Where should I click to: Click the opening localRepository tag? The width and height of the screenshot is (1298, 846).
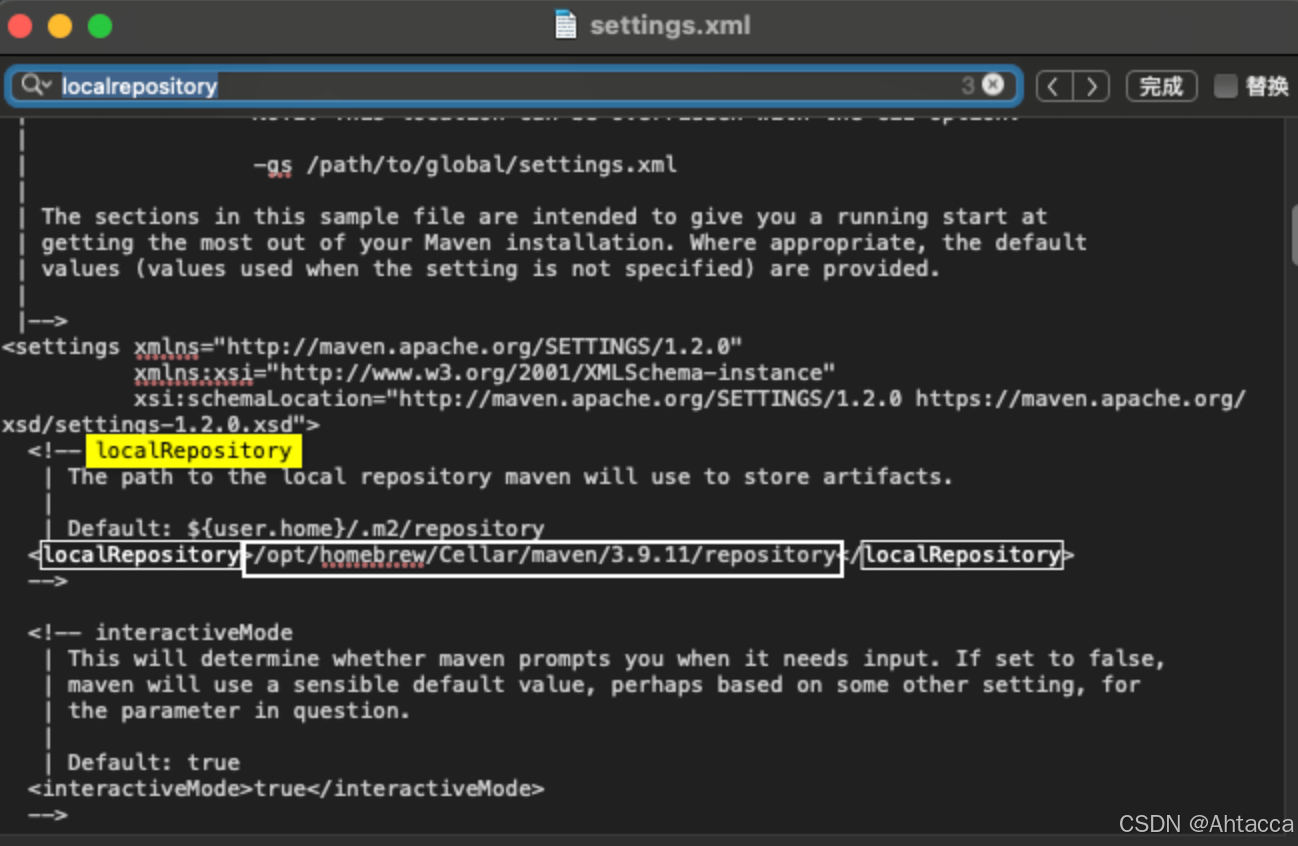[140, 555]
